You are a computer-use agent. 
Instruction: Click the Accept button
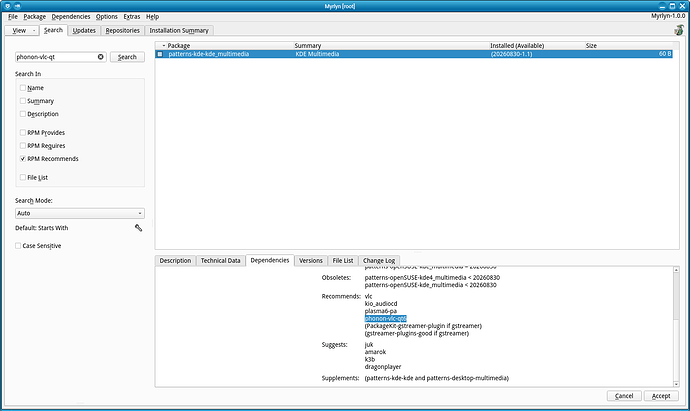pos(661,396)
